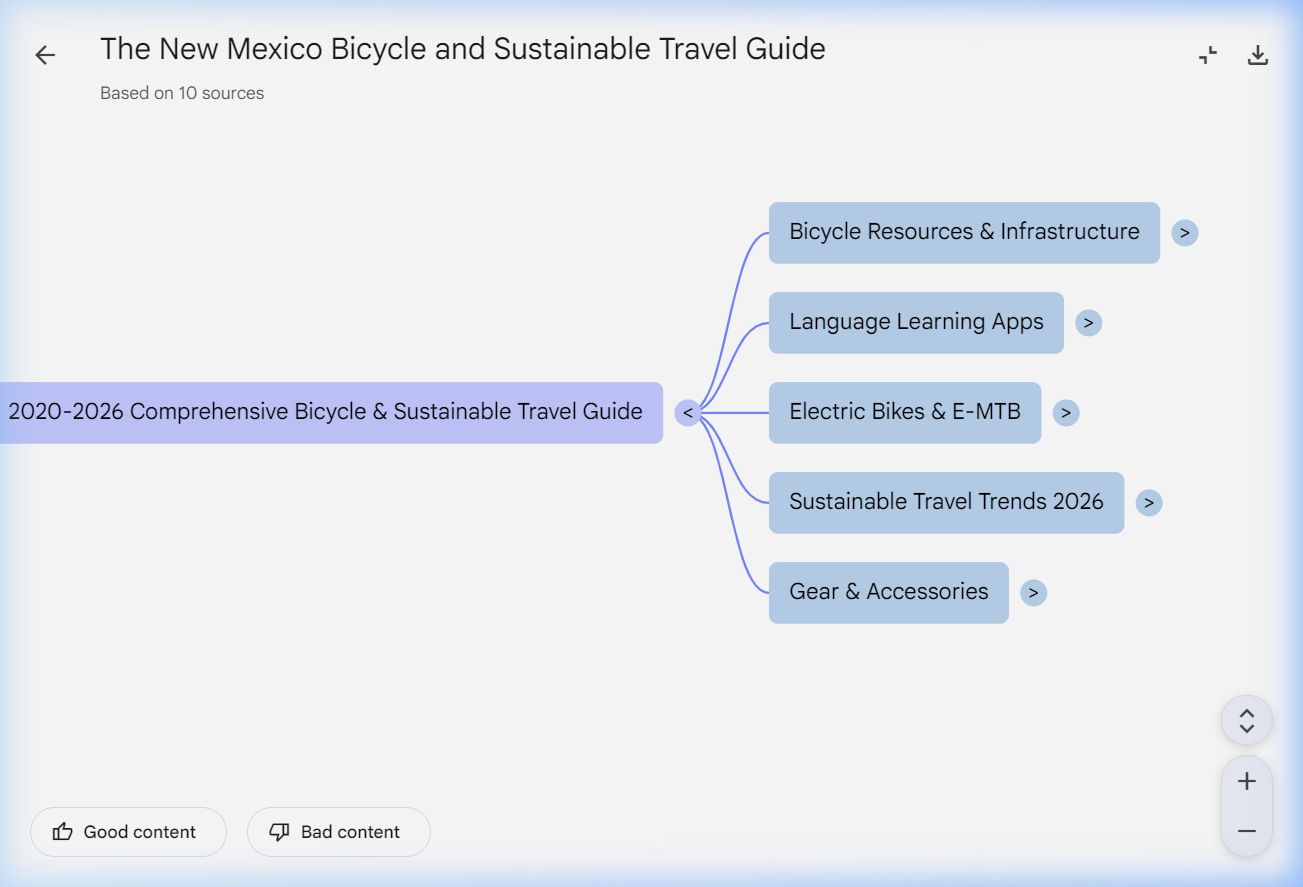Click the expand/collapse all nodes icon

coord(1246,720)
